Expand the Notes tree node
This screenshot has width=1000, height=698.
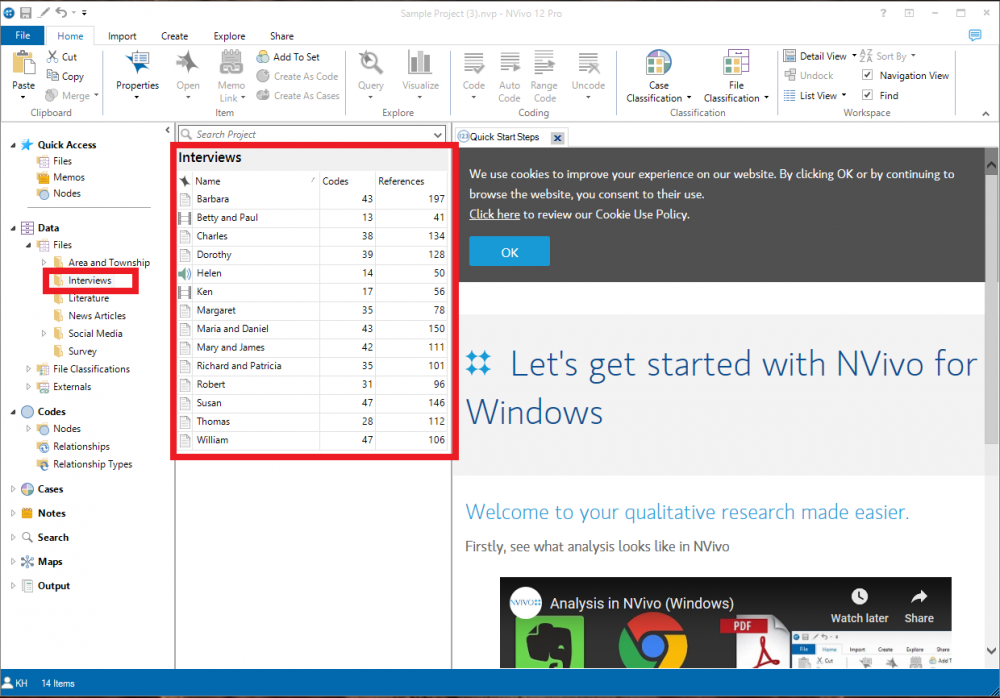pyautogui.click(x=13, y=513)
